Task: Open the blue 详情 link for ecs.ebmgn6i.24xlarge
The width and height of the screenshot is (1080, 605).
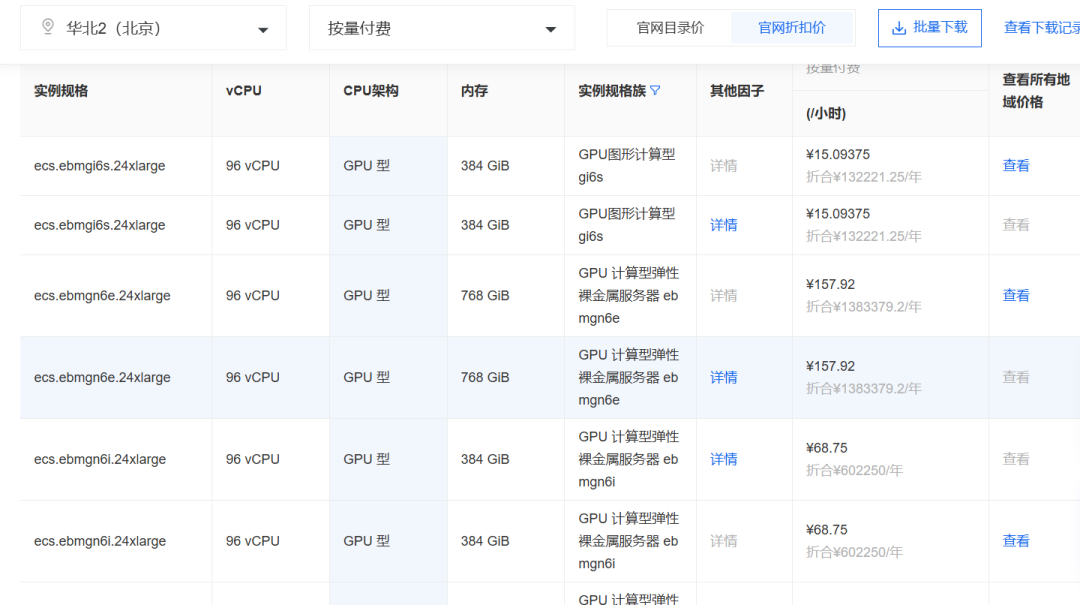Action: pos(723,460)
